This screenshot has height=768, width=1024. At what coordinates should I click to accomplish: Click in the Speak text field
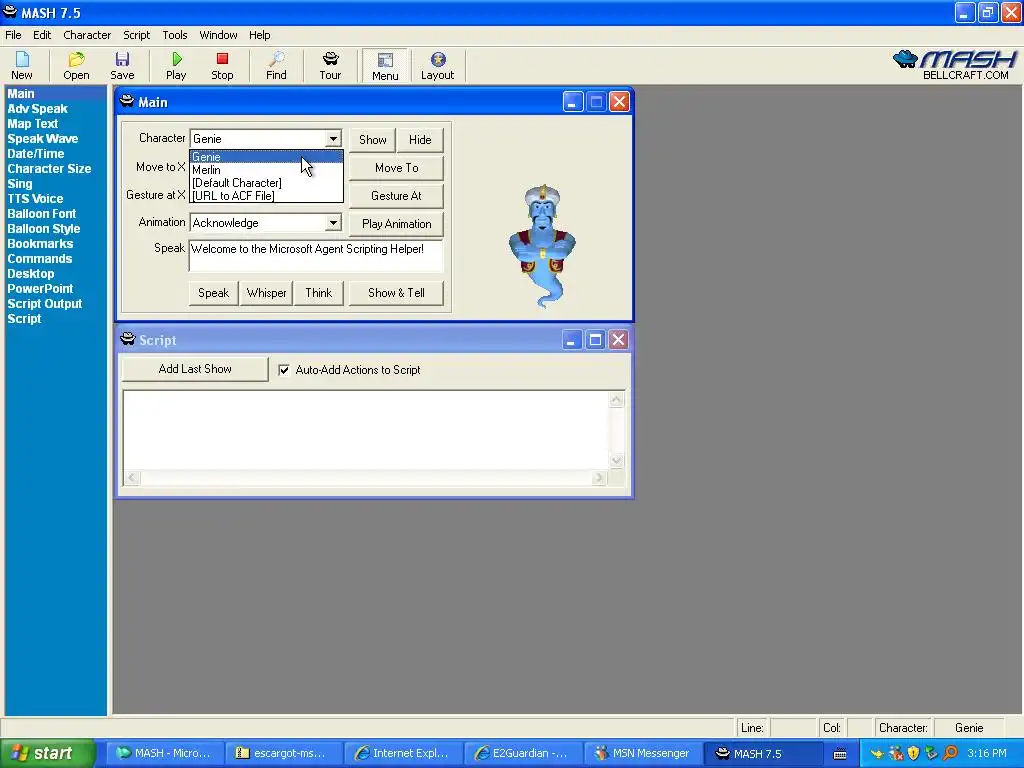[x=316, y=256]
